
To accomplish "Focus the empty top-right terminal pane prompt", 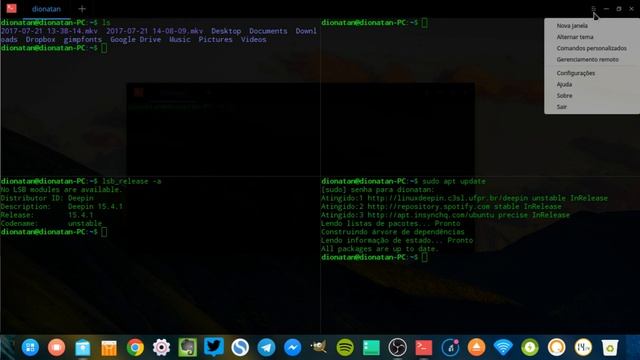I will pyautogui.click(x=424, y=23).
